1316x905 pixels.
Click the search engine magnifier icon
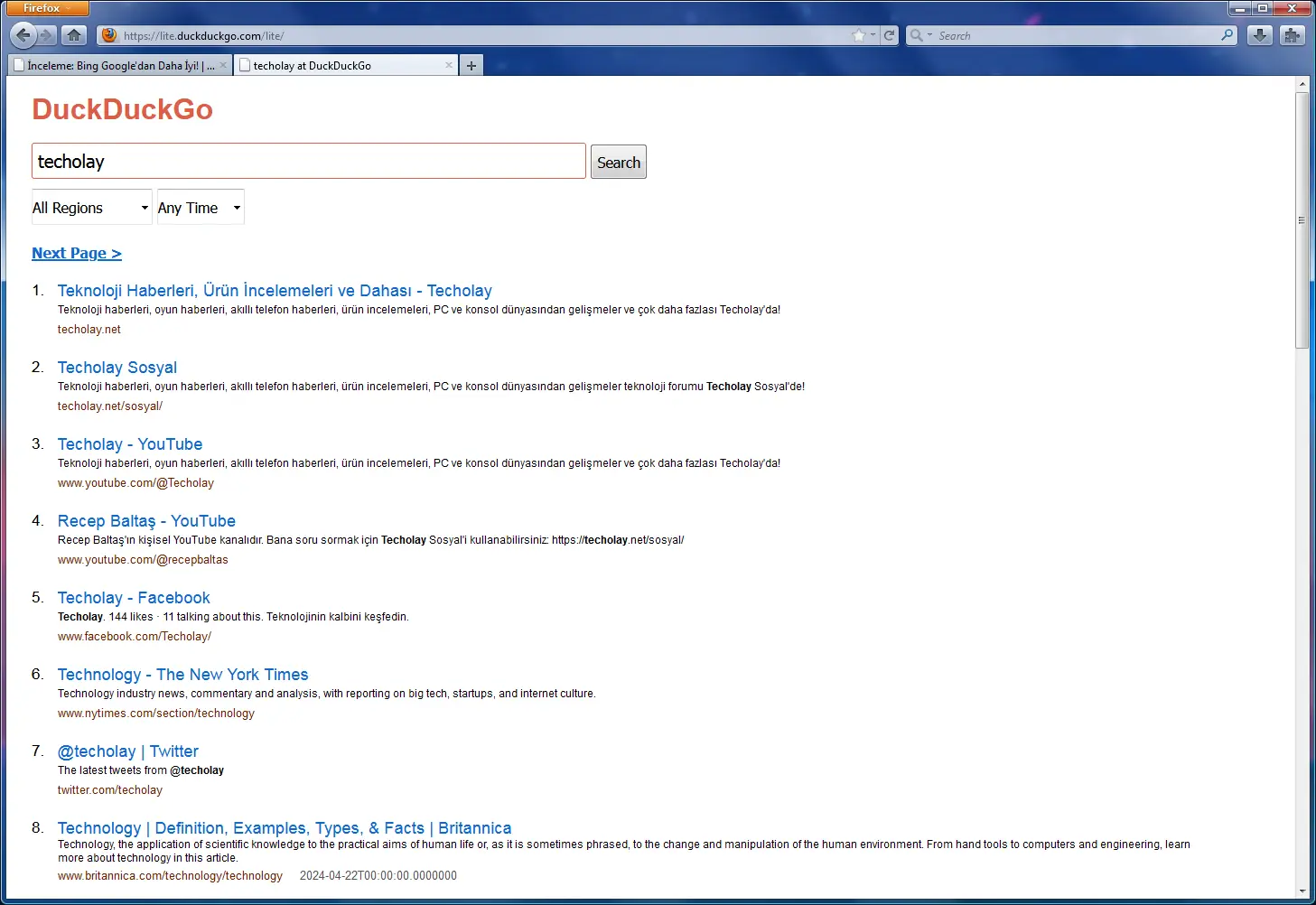point(917,35)
